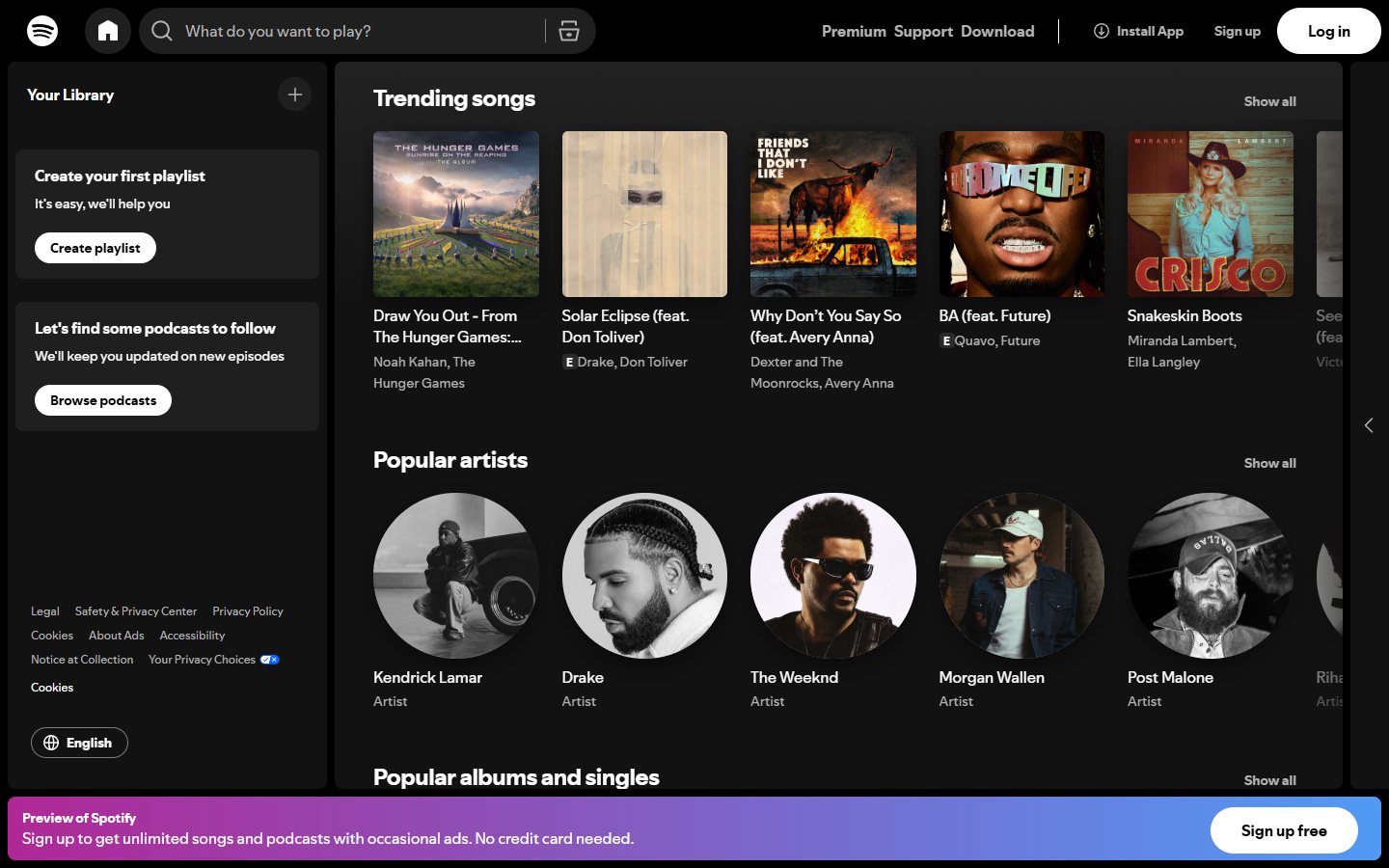Show all Trending songs
This screenshot has height=868, width=1389.
coord(1269,101)
